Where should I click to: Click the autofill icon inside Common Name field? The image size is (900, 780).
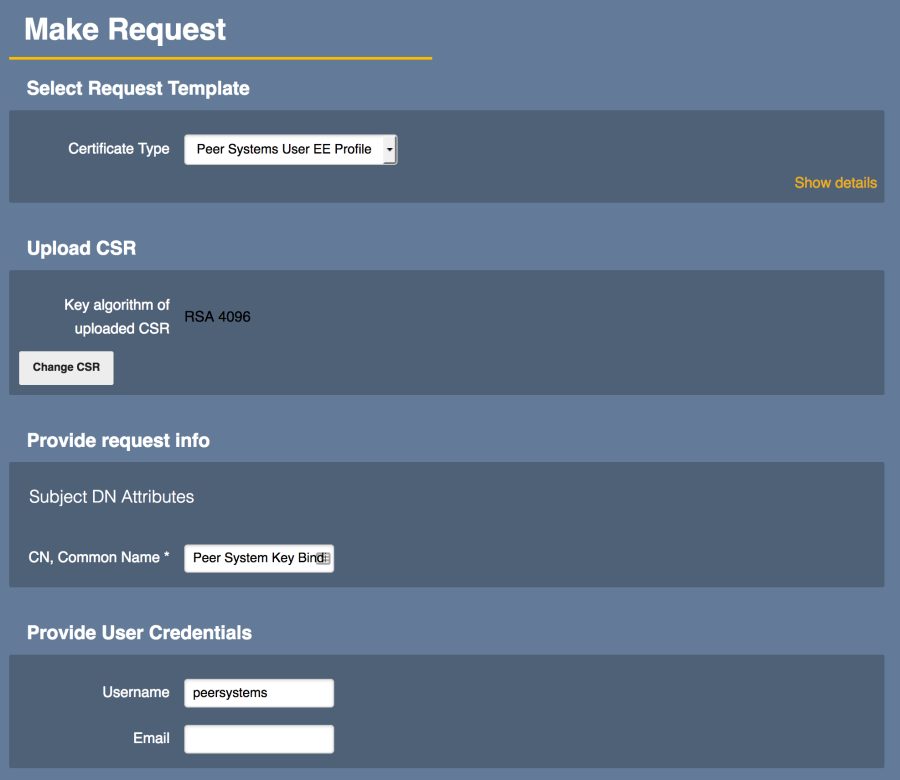pos(323,559)
